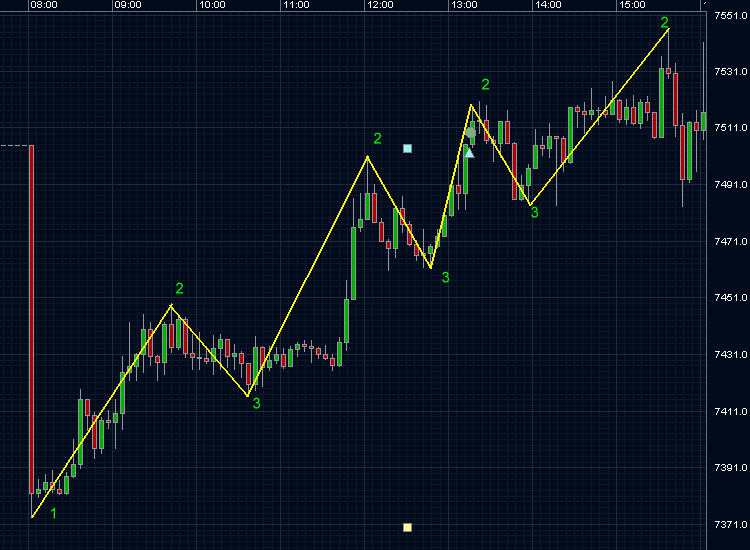Click wave label 3 at the 14:00 low
Image resolution: width=750 pixels, height=550 pixels.
(535, 213)
